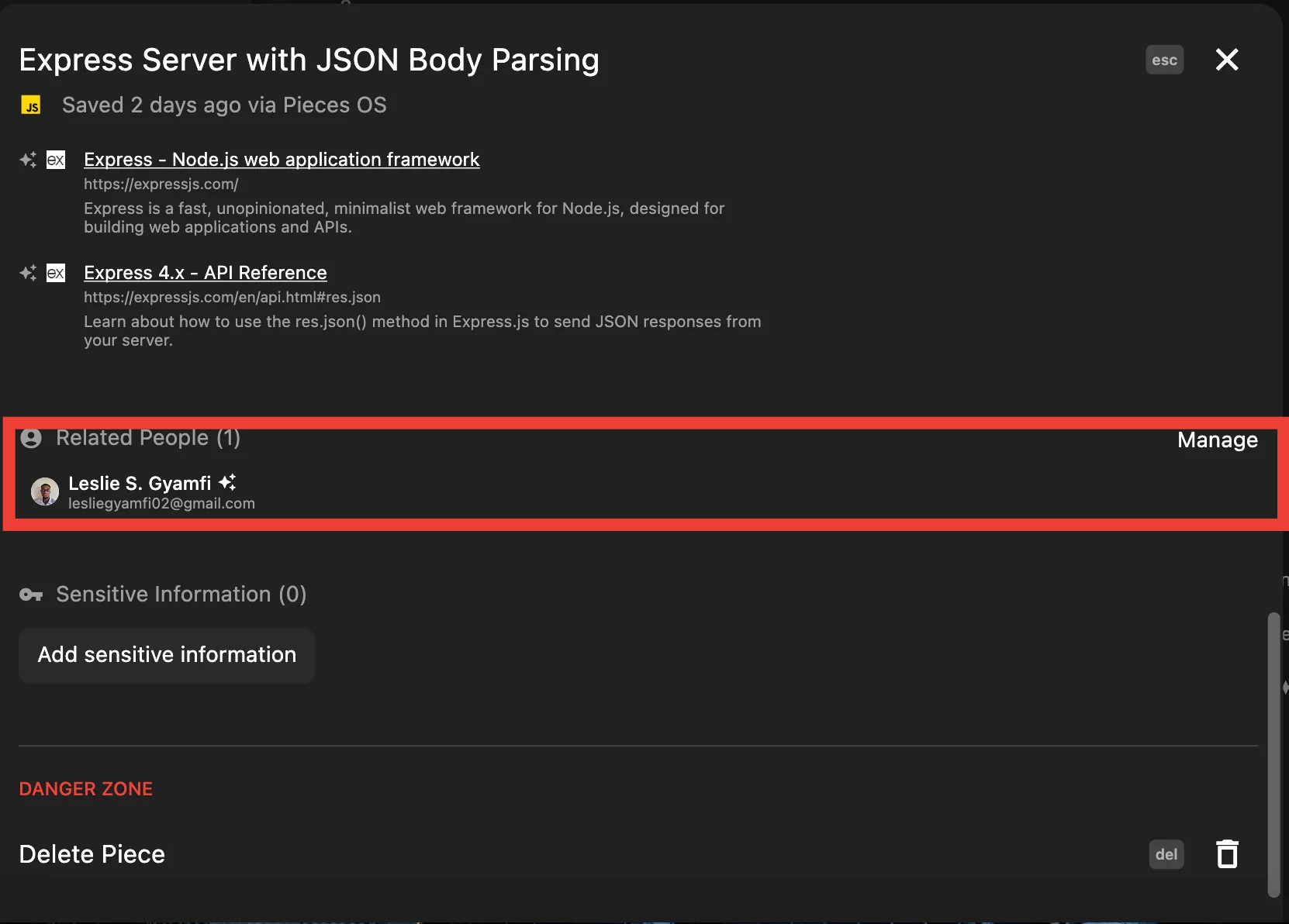The width and height of the screenshot is (1289, 924).
Task: Click the expressjs.com API URL text
Action: tap(232, 297)
